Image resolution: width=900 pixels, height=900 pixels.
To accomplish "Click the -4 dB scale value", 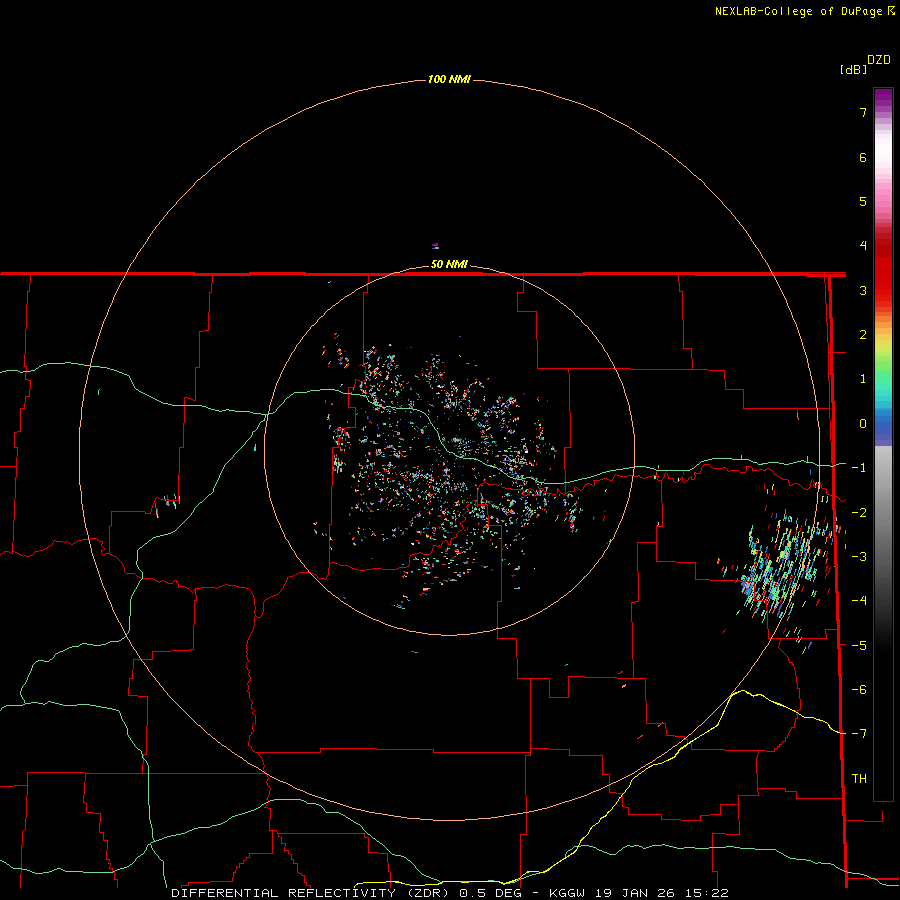I will [x=859, y=601].
